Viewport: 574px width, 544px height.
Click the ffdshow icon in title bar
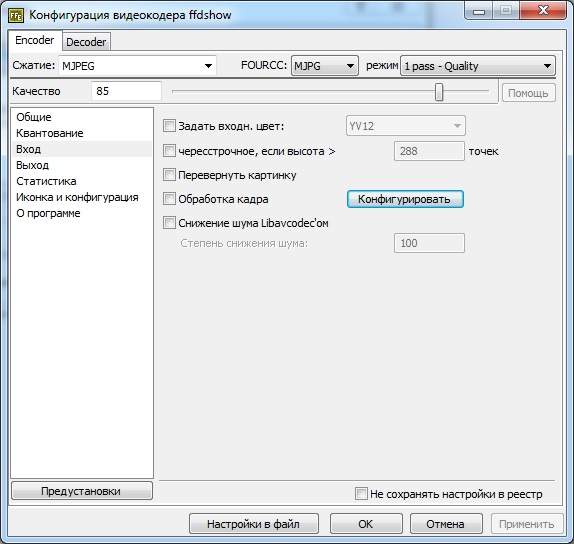[x=16, y=15]
